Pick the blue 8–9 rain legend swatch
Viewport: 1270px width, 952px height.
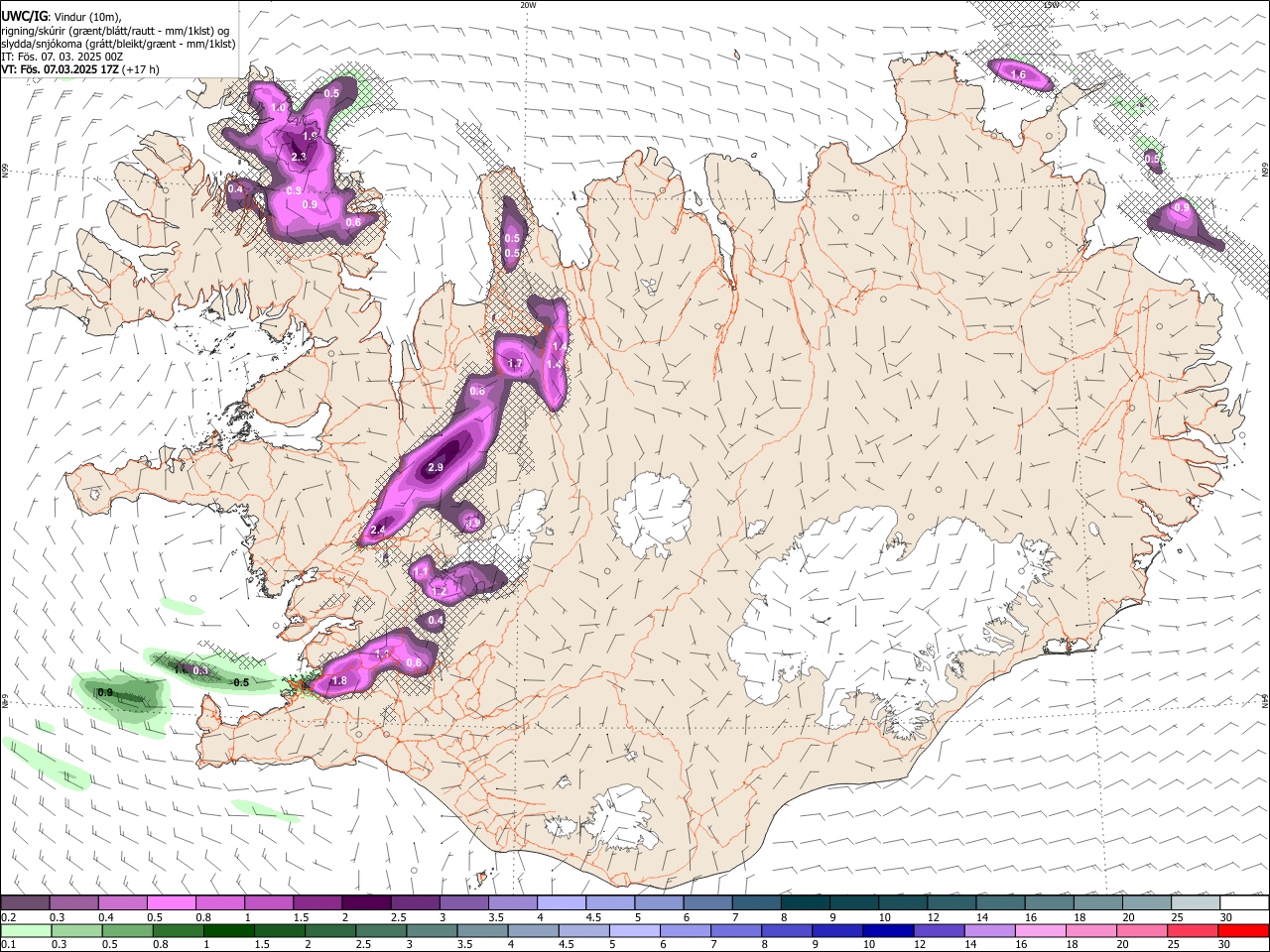[x=787, y=930]
